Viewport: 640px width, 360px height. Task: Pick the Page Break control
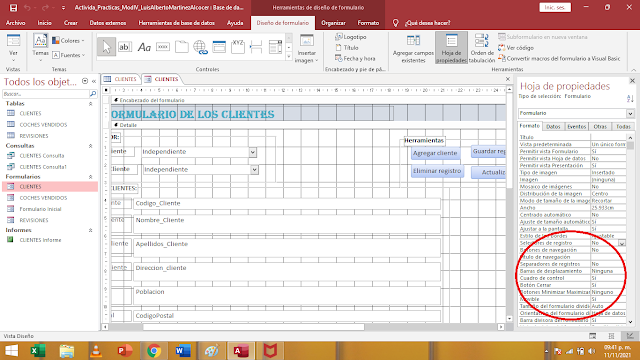[256, 47]
